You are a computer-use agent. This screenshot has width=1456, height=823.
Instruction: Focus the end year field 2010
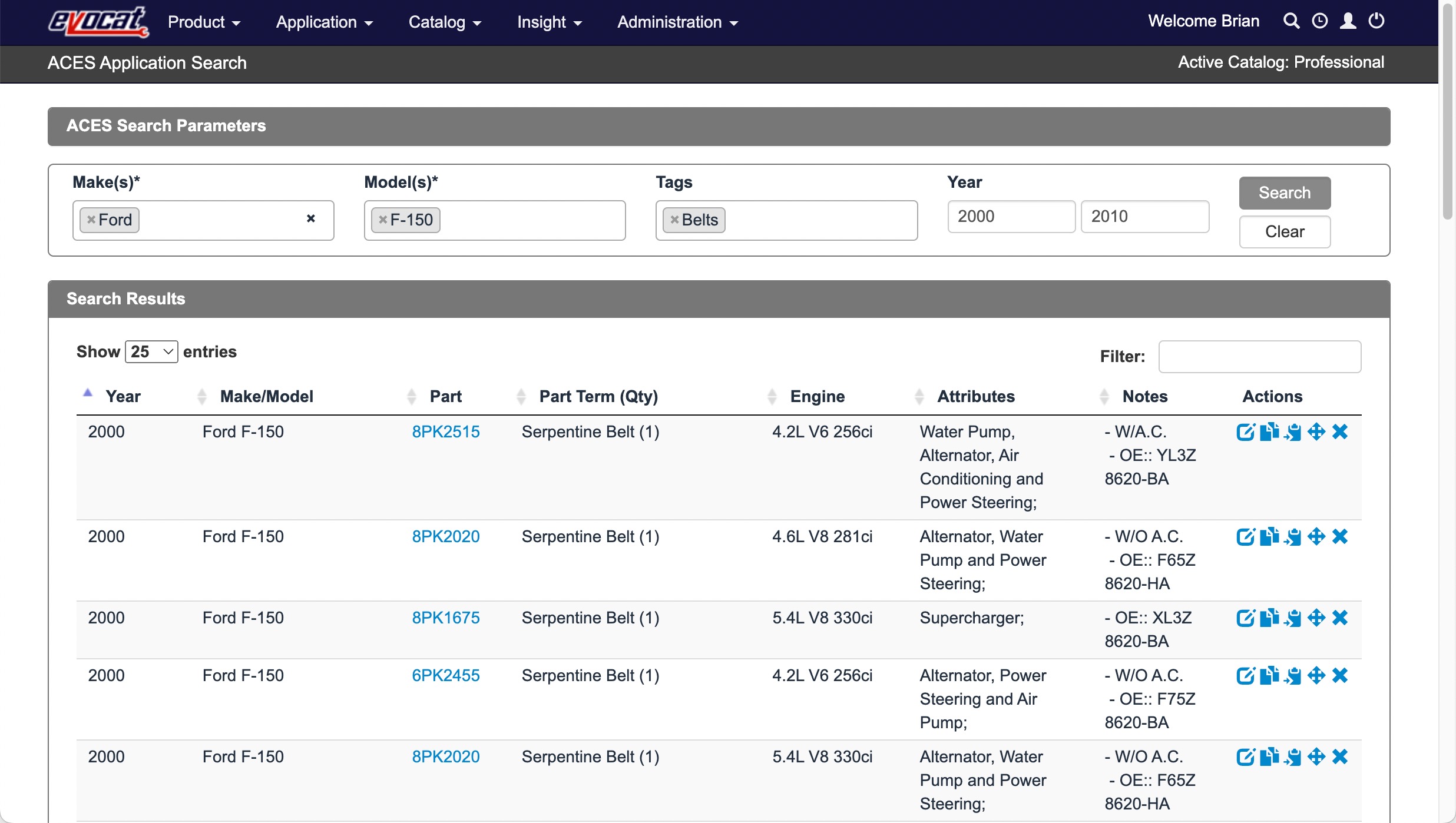click(1144, 216)
